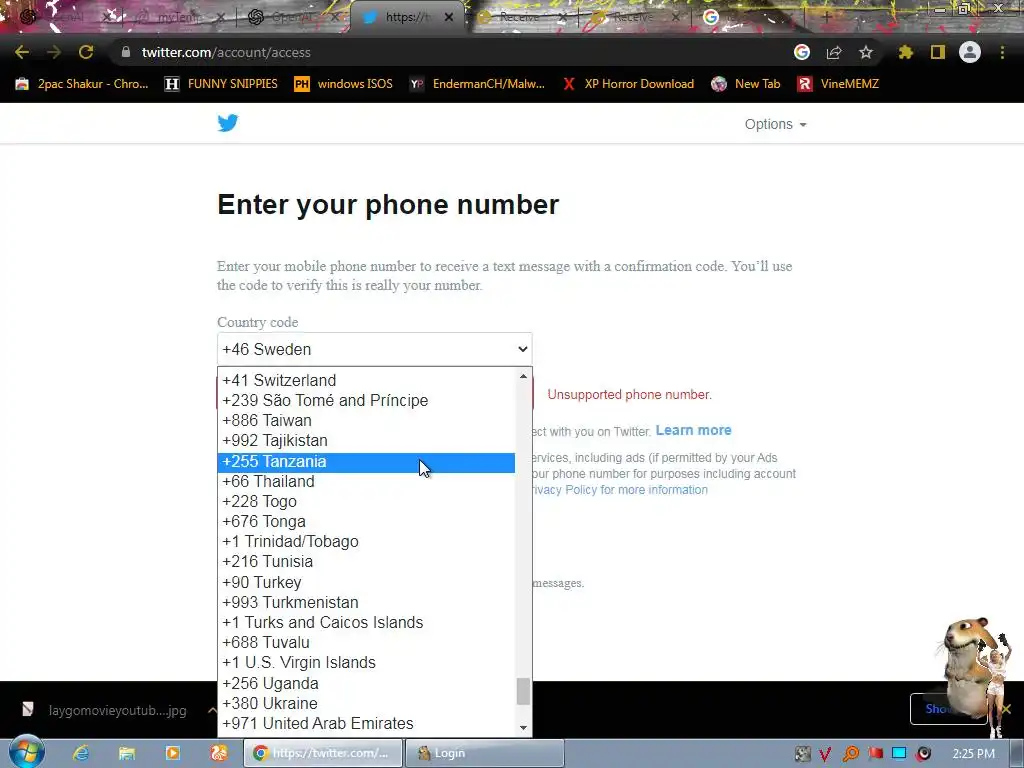This screenshot has height=768, width=1024.
Task: Choose +1 Trinidad/Tobago option
Action: pos(366,542)
